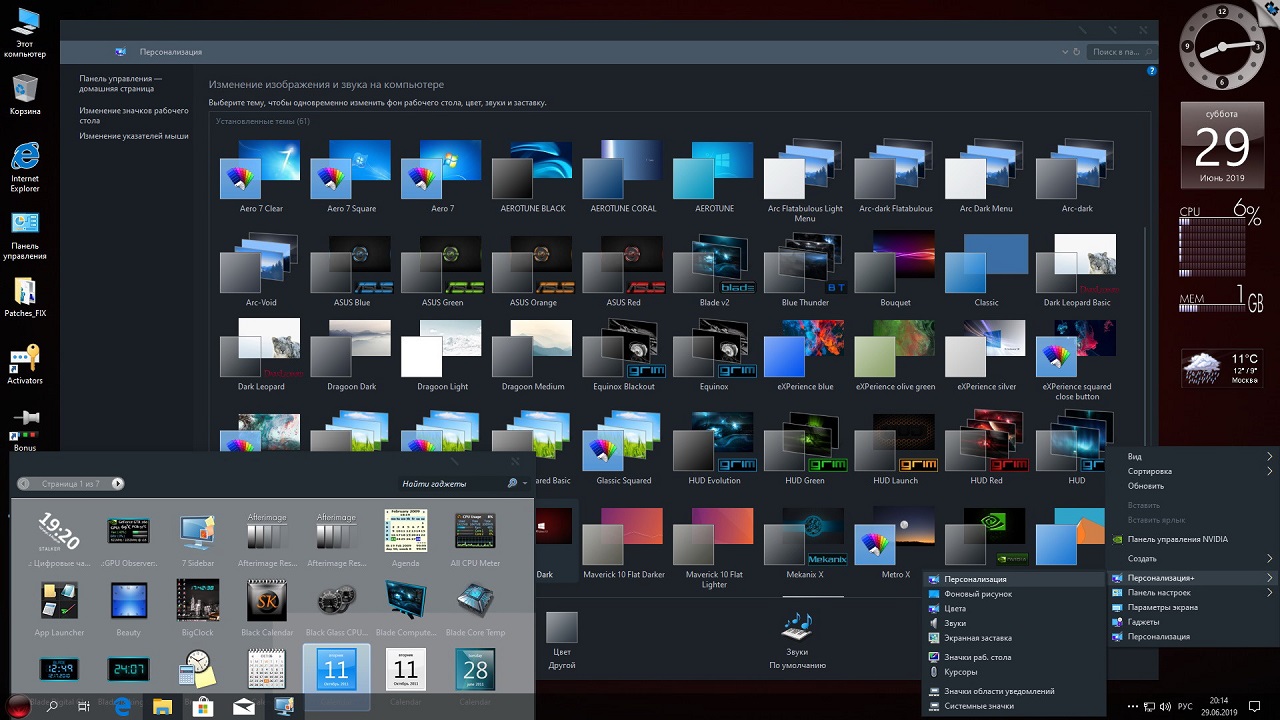Launch Microsoft Store from the taskbar
The width and height of the screenshot is (1280, 720).
tap(203, 706)
